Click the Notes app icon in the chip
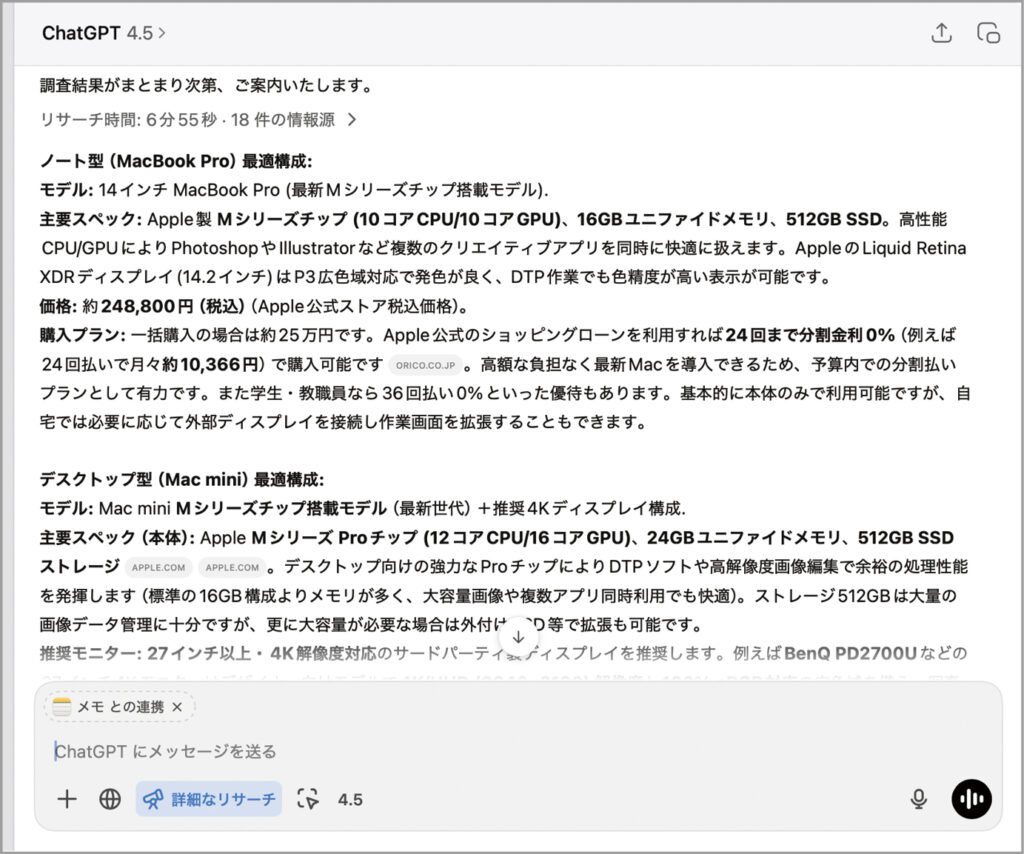The width and height of the screenshot is (1024, 854). [62, 706]
